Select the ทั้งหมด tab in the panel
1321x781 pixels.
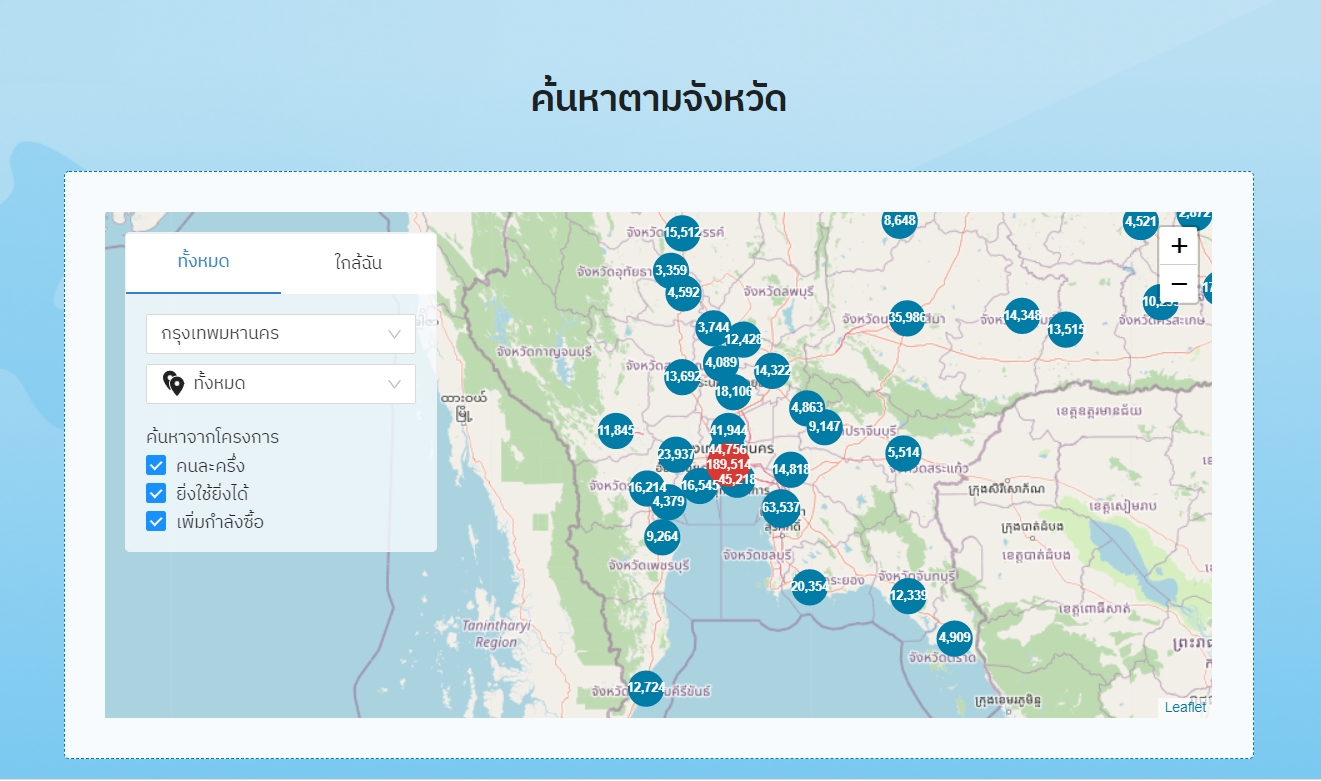click(203, 262)
